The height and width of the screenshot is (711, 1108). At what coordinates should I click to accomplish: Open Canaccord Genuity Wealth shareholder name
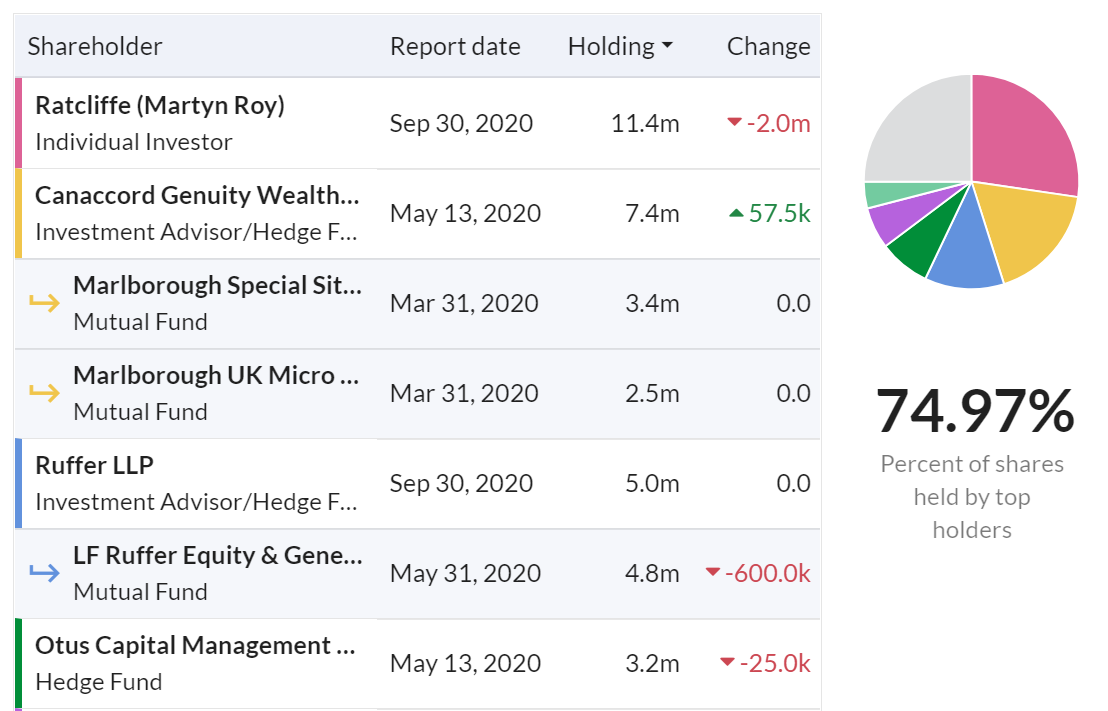click(x=197, y=195)
